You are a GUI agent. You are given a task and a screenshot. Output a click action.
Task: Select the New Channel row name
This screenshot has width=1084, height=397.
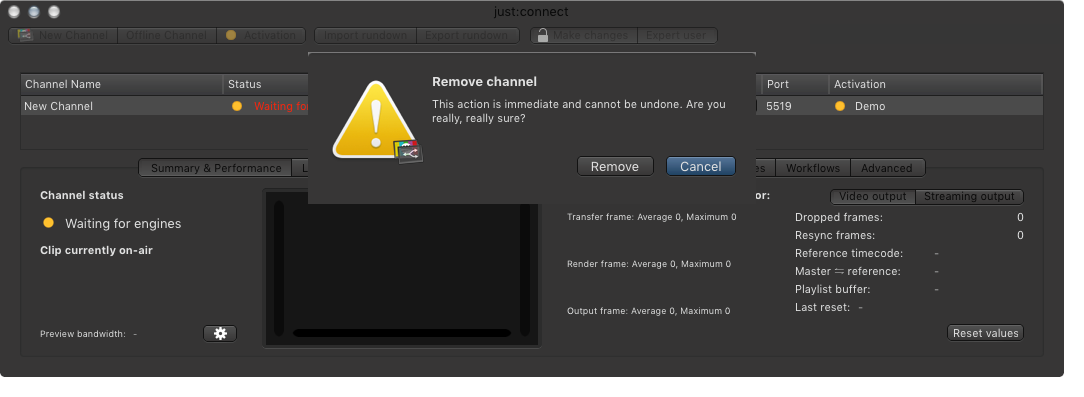coord(58,107)
